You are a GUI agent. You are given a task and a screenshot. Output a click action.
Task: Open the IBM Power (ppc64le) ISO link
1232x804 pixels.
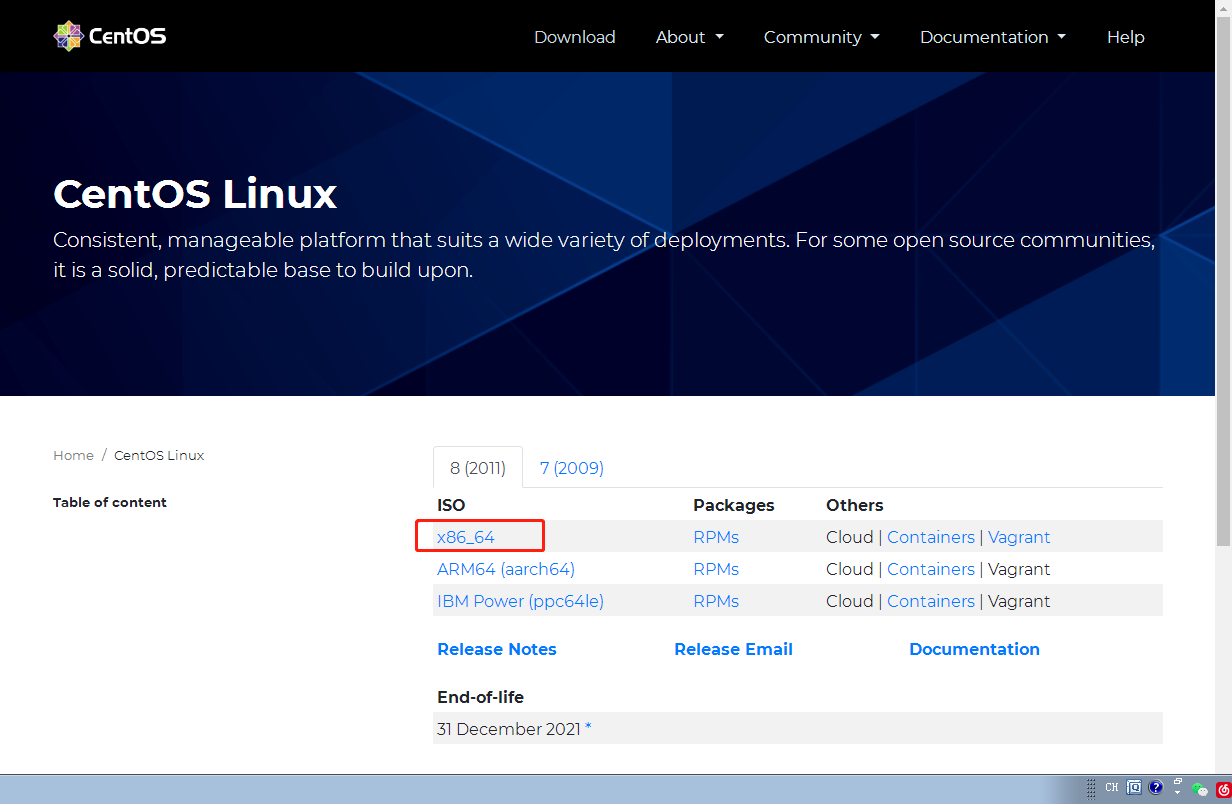click(x=520, y=601)
